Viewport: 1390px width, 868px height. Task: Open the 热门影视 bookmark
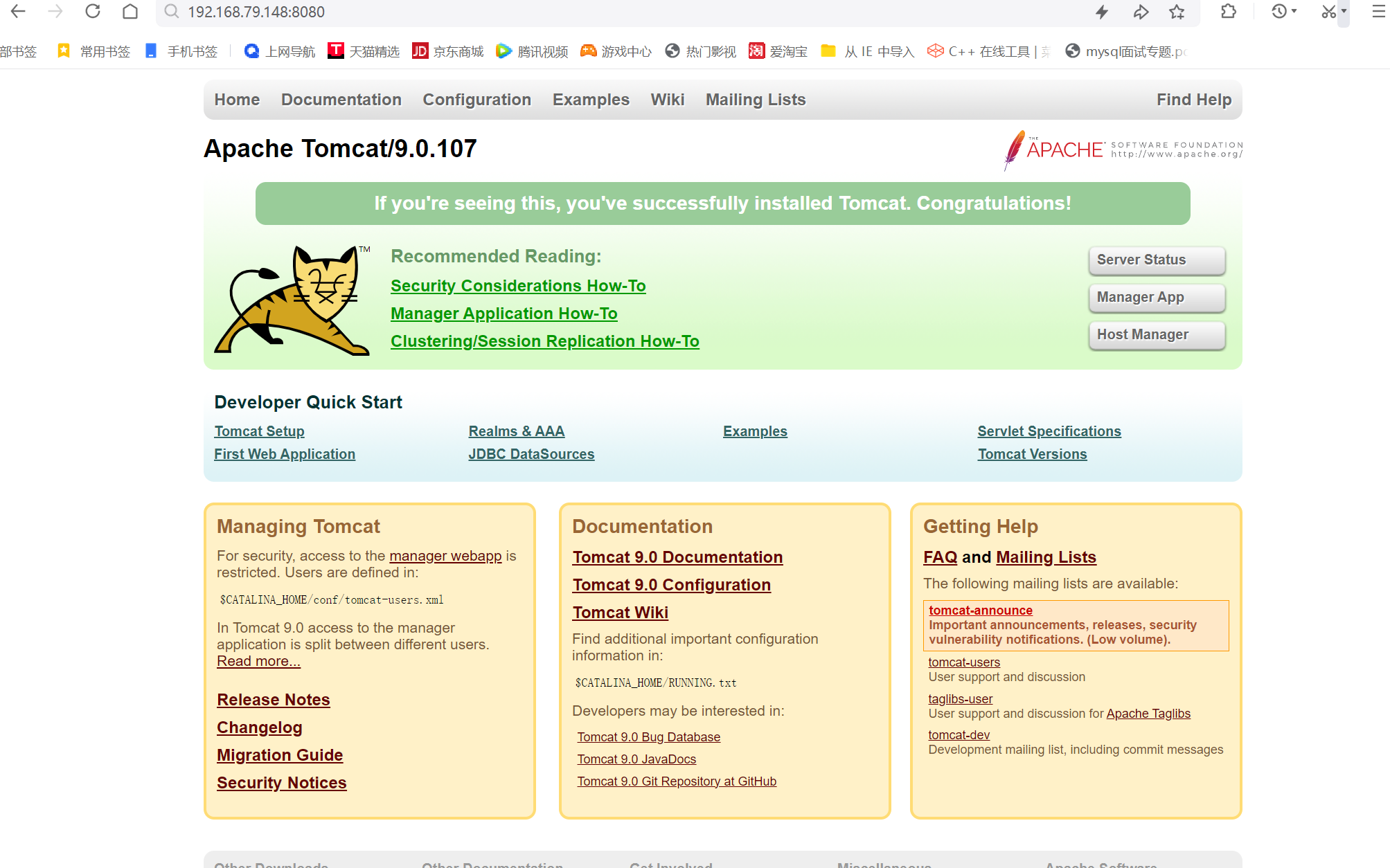coord(701,51)
